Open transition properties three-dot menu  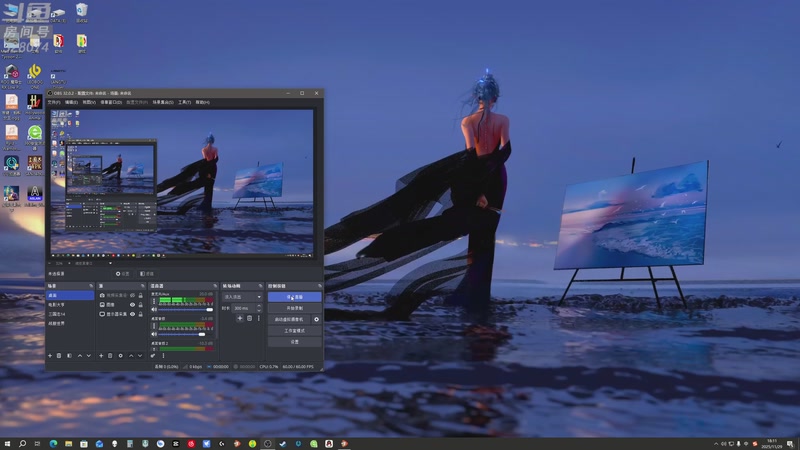pos(259,318)
